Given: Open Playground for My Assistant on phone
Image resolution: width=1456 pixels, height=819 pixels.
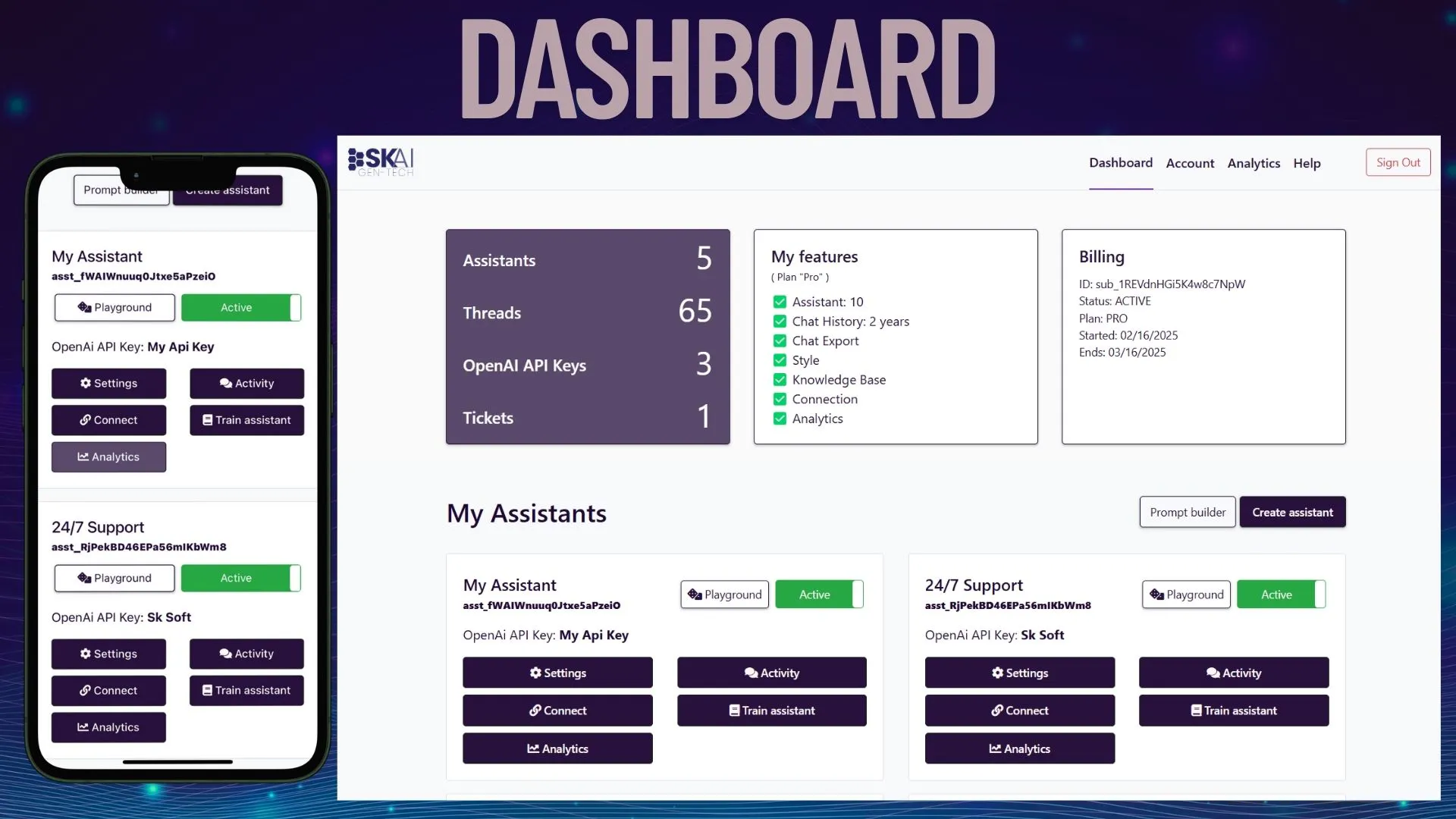Looking at the screenshot, I should [x=115, y=307].
